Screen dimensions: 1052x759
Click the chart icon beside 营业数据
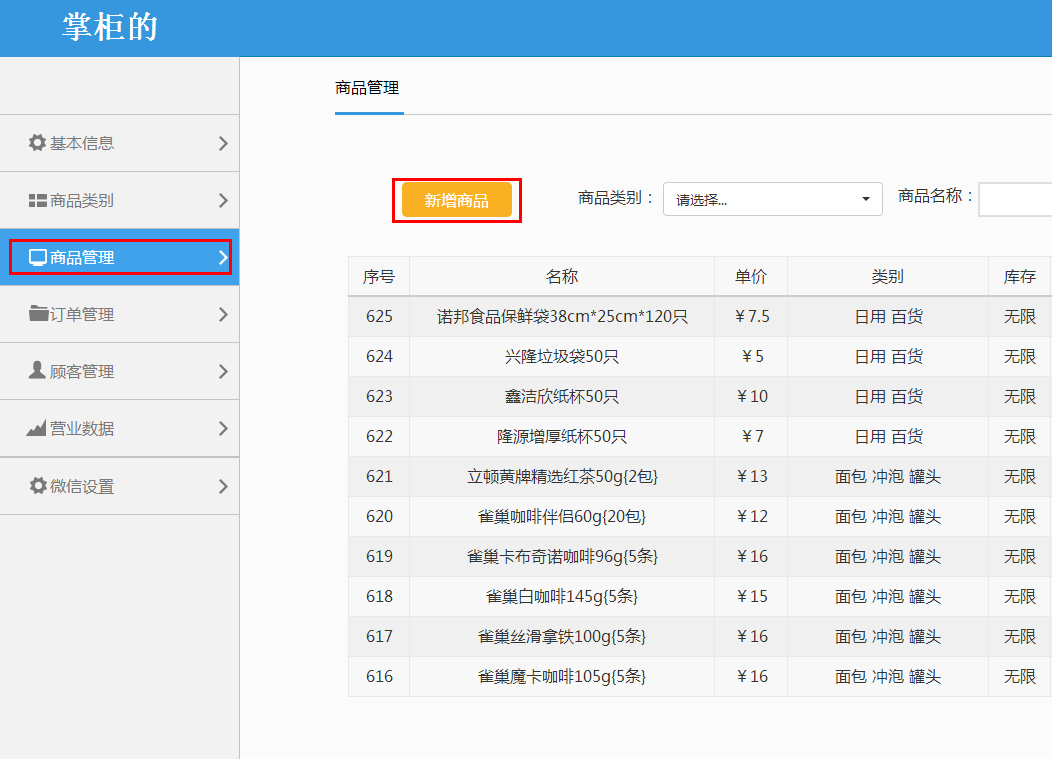[37, 429]
